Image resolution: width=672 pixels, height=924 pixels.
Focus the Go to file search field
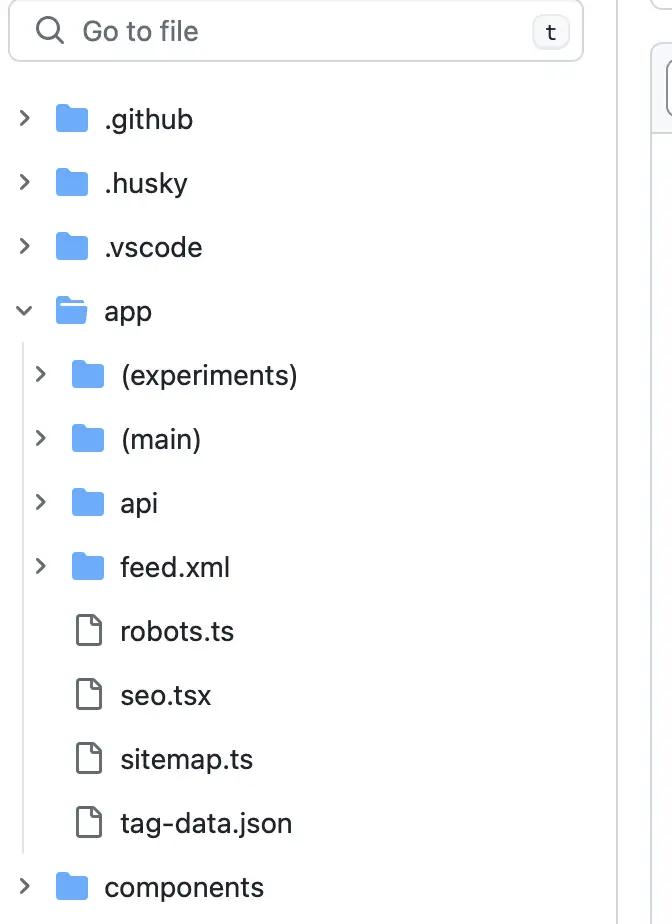coord(296,31)
